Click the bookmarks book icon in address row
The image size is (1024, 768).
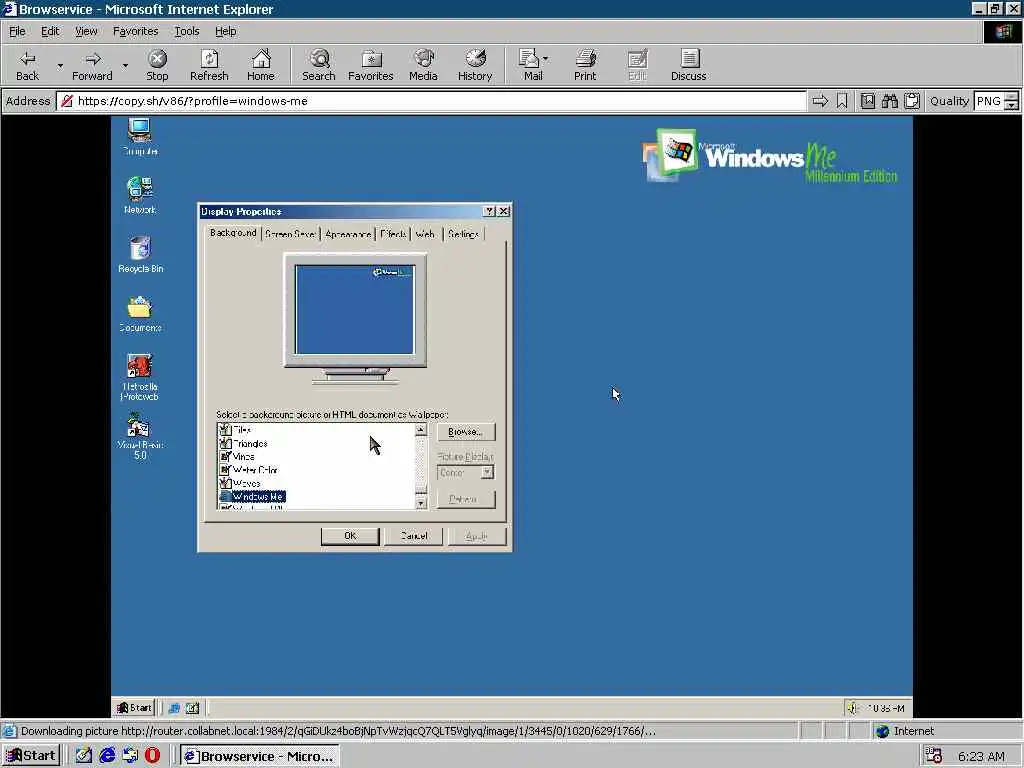pos(867,101)
